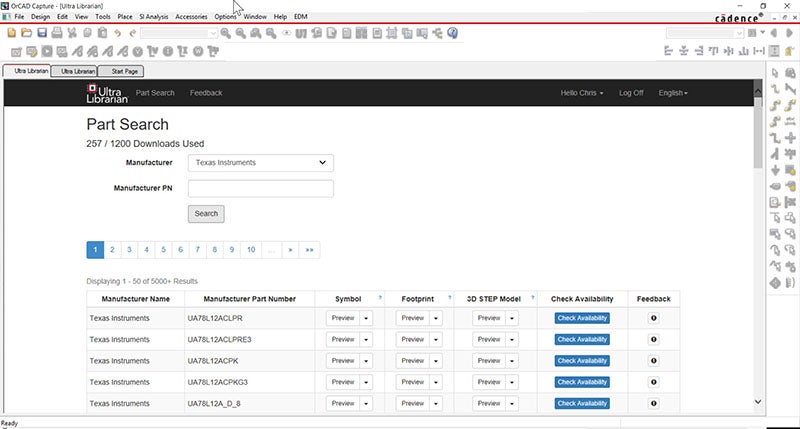Open the File menu
Viewport: 800px width, 429px height.
coord(19,17)
